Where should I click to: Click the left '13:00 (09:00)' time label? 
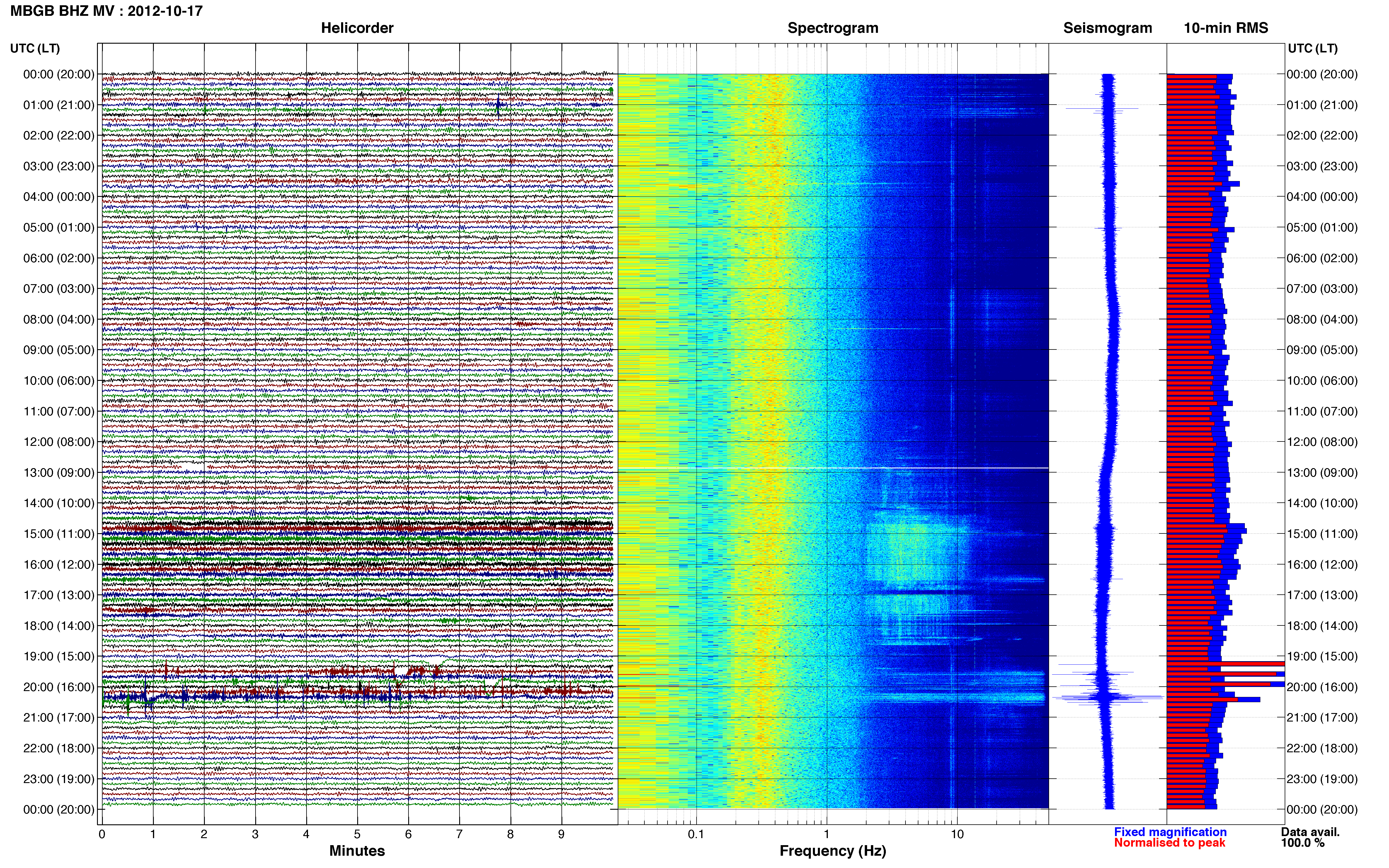point(59,473)
